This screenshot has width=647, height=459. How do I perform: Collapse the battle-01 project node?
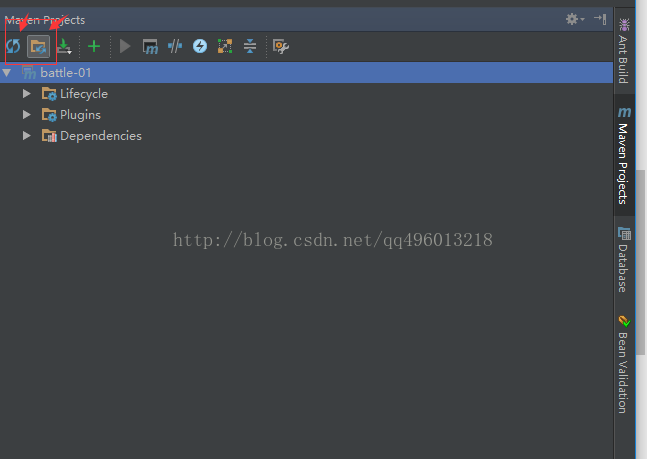pos(7,73)
